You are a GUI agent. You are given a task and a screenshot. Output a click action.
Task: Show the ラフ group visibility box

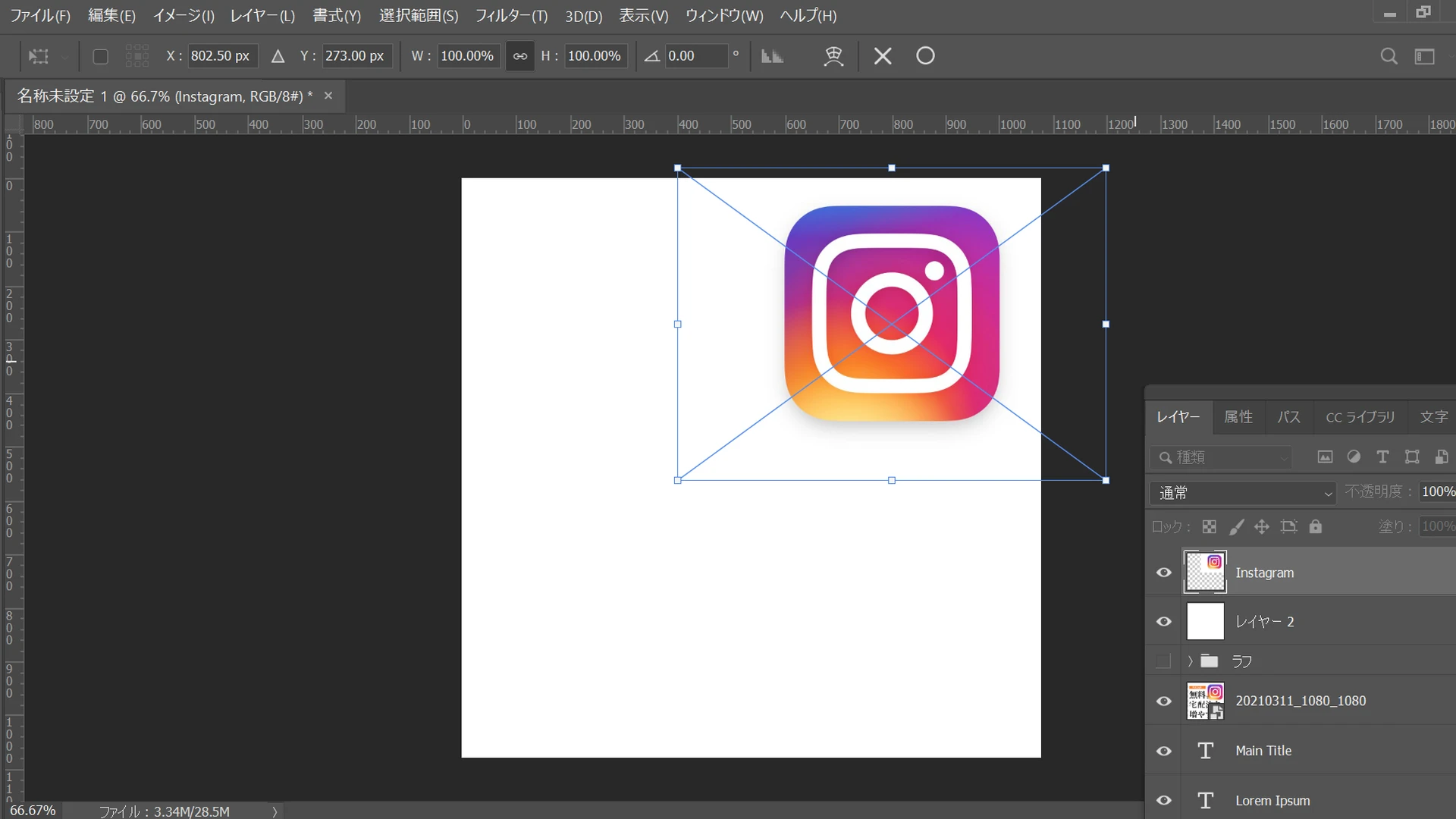tap(1163, 661)
